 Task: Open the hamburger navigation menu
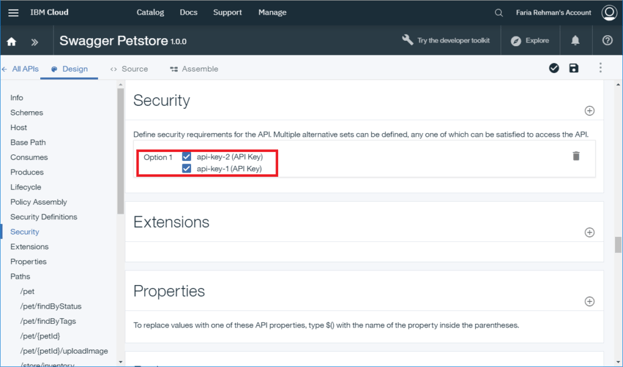click(13, 13)
